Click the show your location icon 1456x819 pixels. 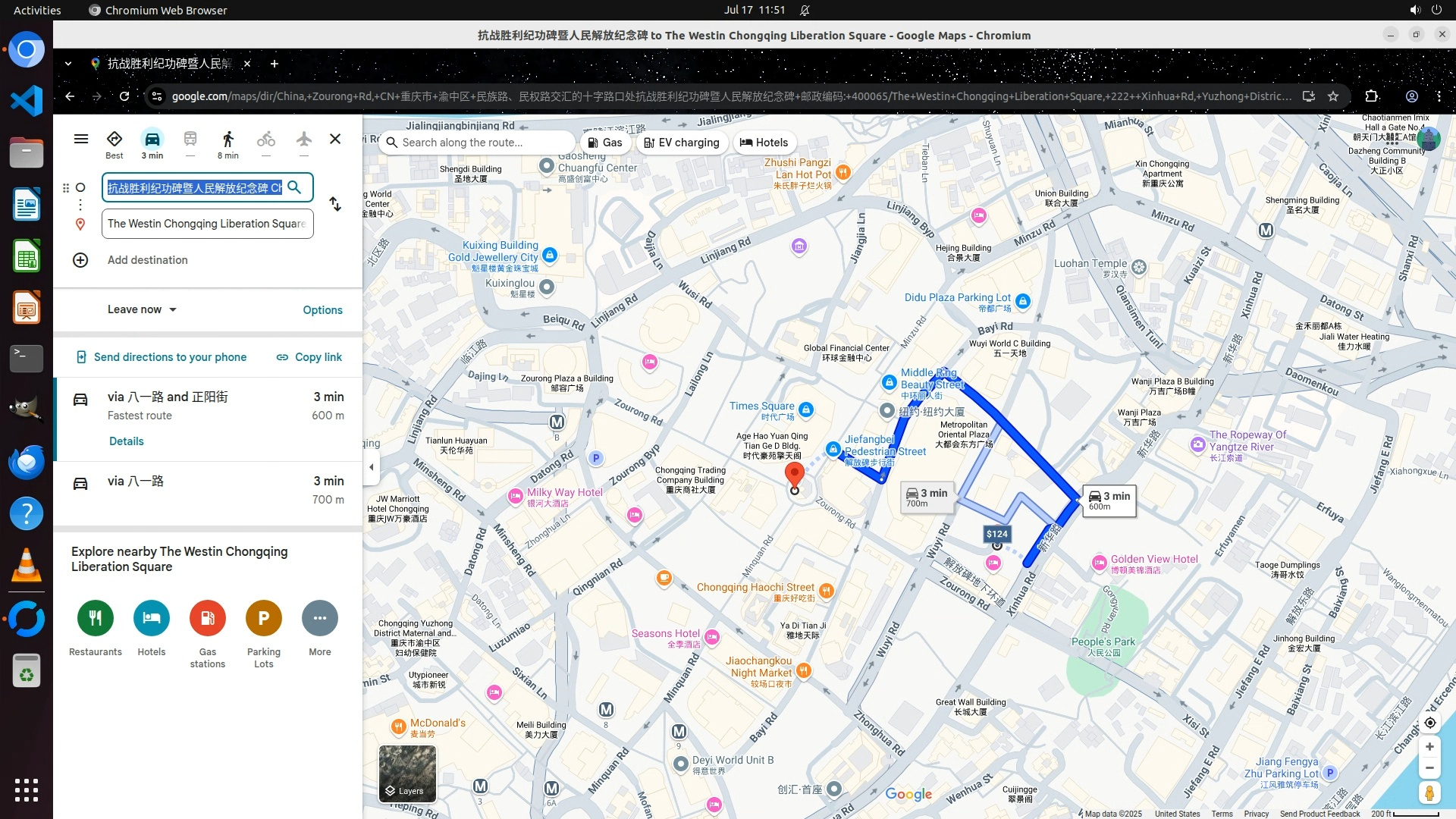tap(1429, 723)
